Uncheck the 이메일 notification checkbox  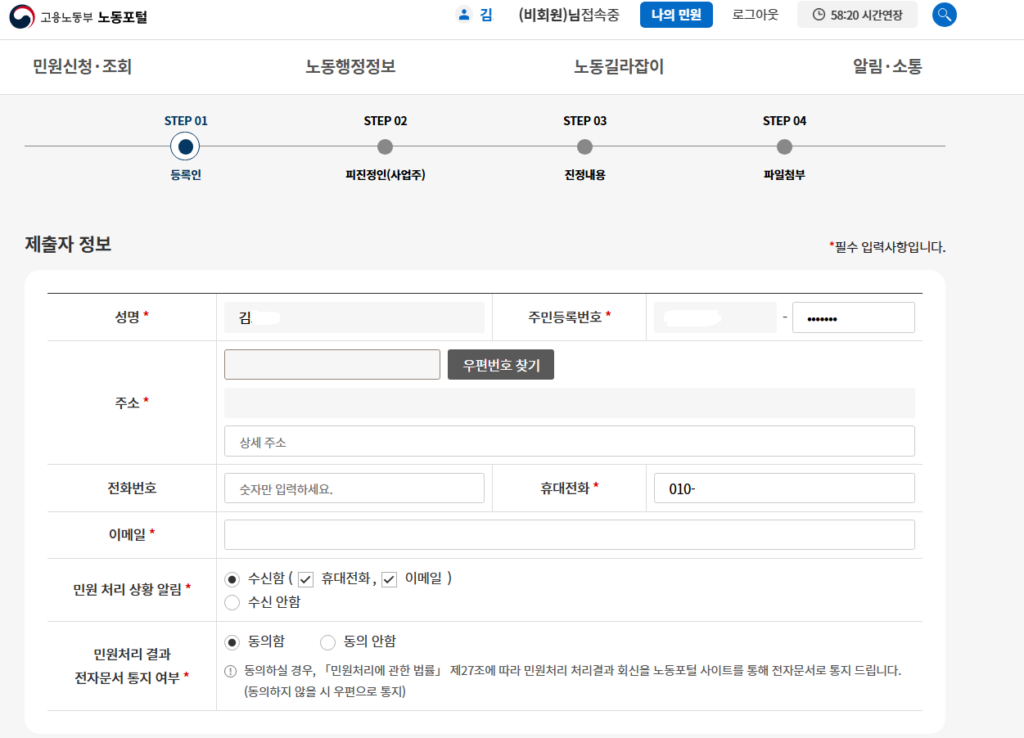tap(388, 578)
